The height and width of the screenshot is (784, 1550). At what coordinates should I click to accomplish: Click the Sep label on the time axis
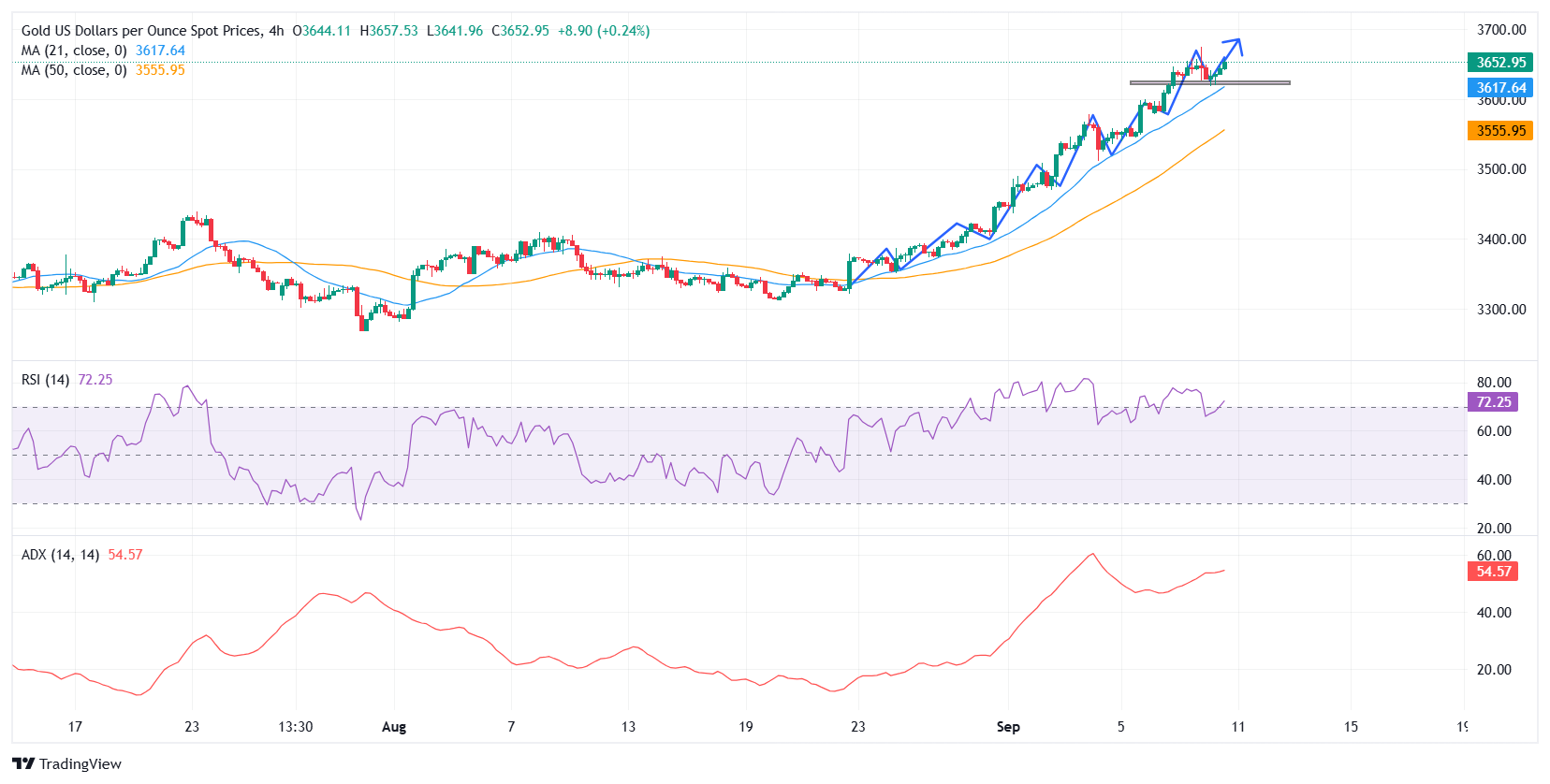coord(1008,727)
